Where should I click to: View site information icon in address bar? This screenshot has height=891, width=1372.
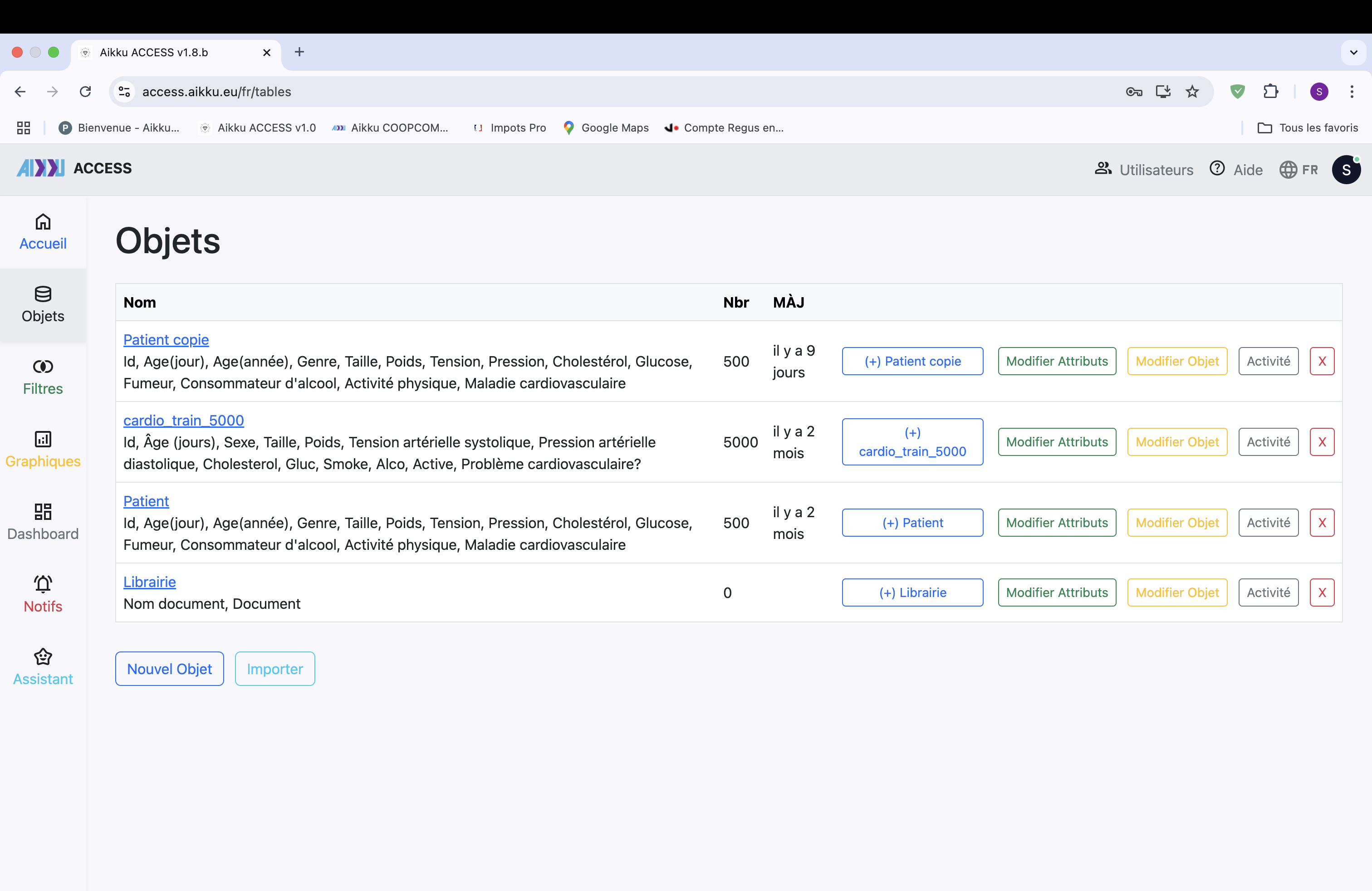(124, 92)
